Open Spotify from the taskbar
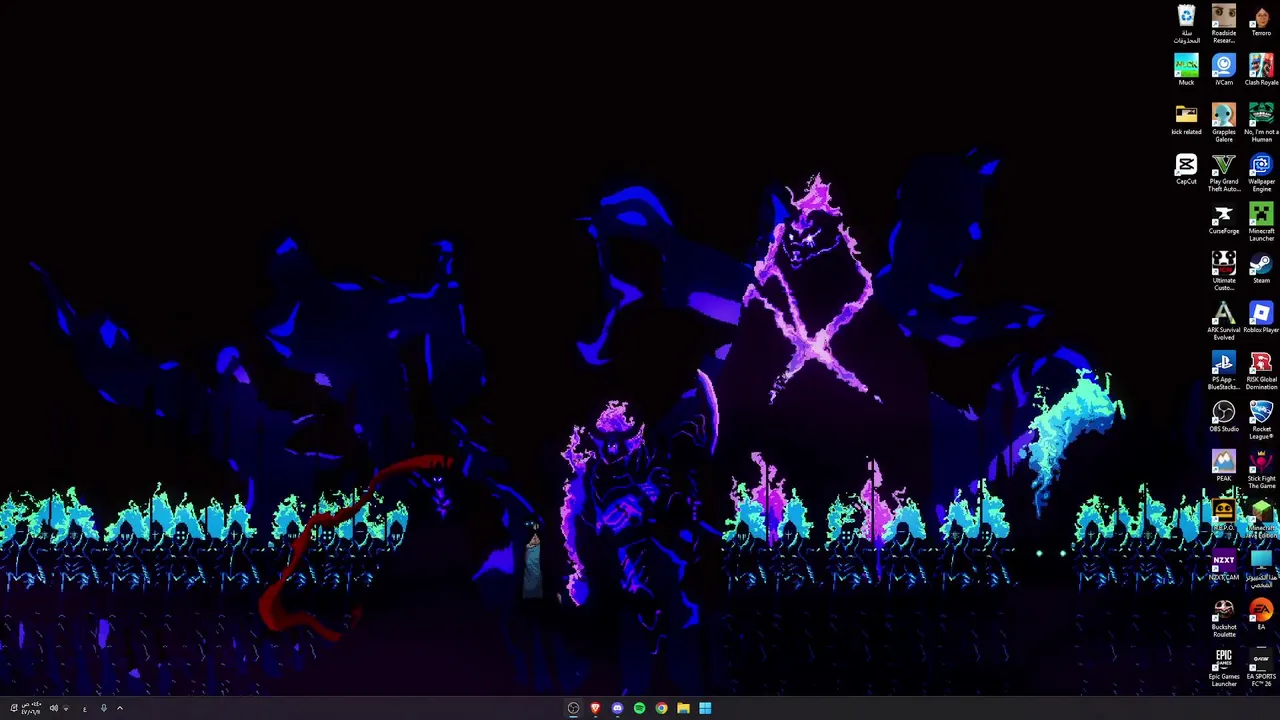The image size is (1280, 720). (639, 708)
